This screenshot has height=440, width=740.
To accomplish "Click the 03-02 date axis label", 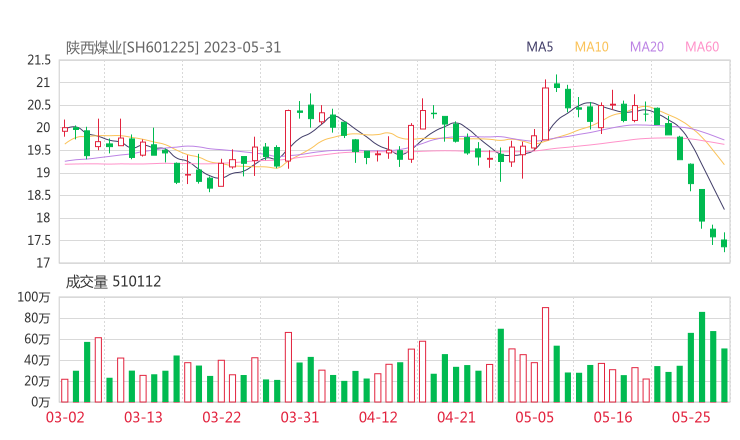I will pos(65,417).
